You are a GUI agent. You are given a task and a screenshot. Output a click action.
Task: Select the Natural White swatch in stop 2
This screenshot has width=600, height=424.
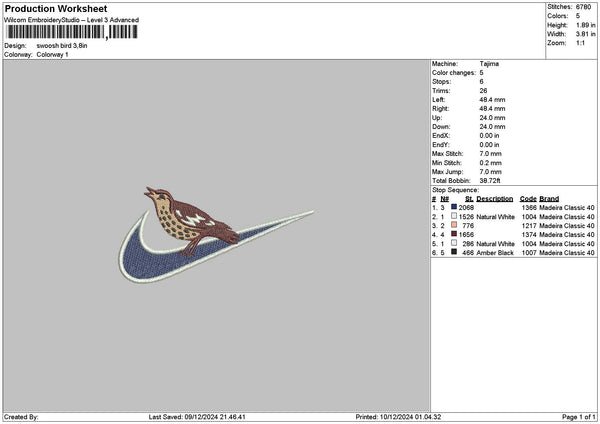[x=454, y=216]
